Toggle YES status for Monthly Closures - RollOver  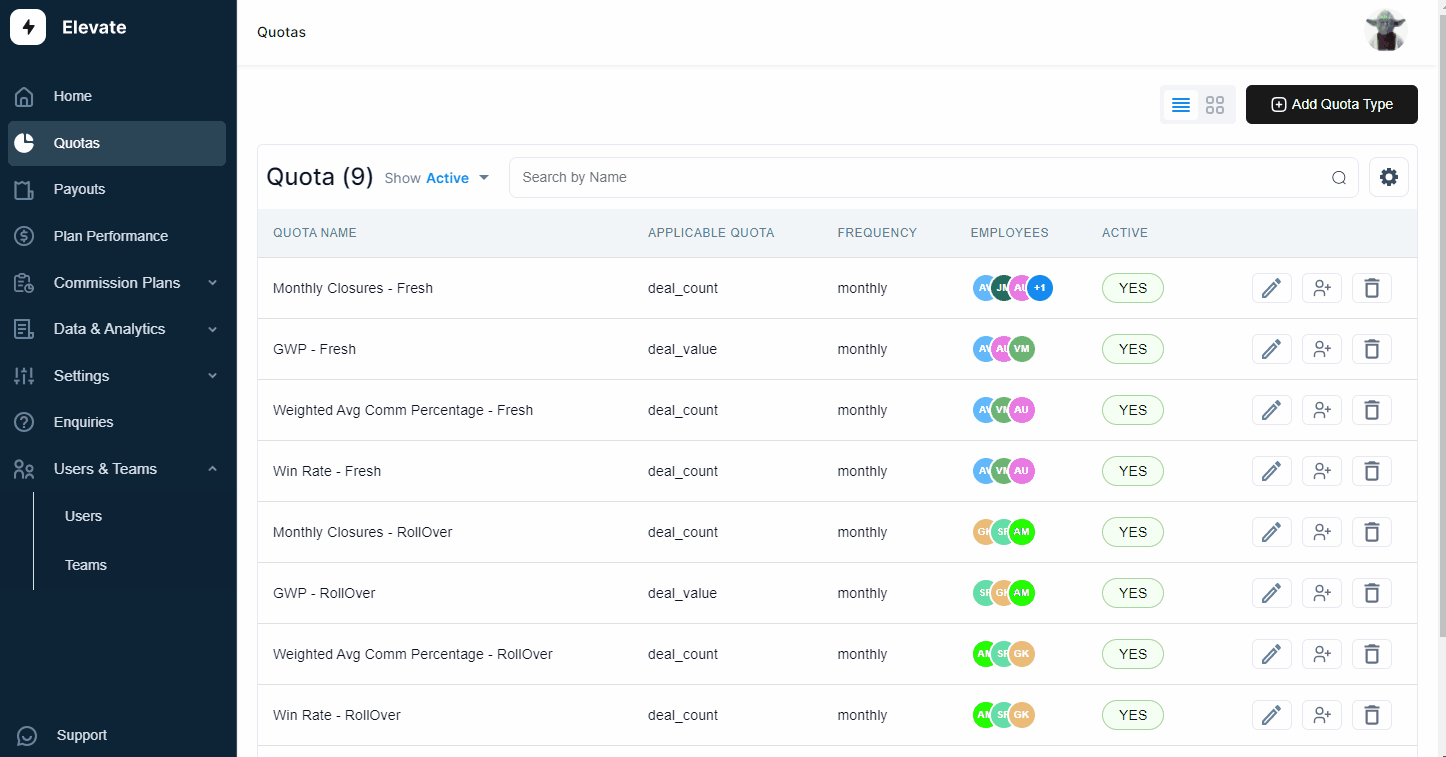(x=1133, y=532)
